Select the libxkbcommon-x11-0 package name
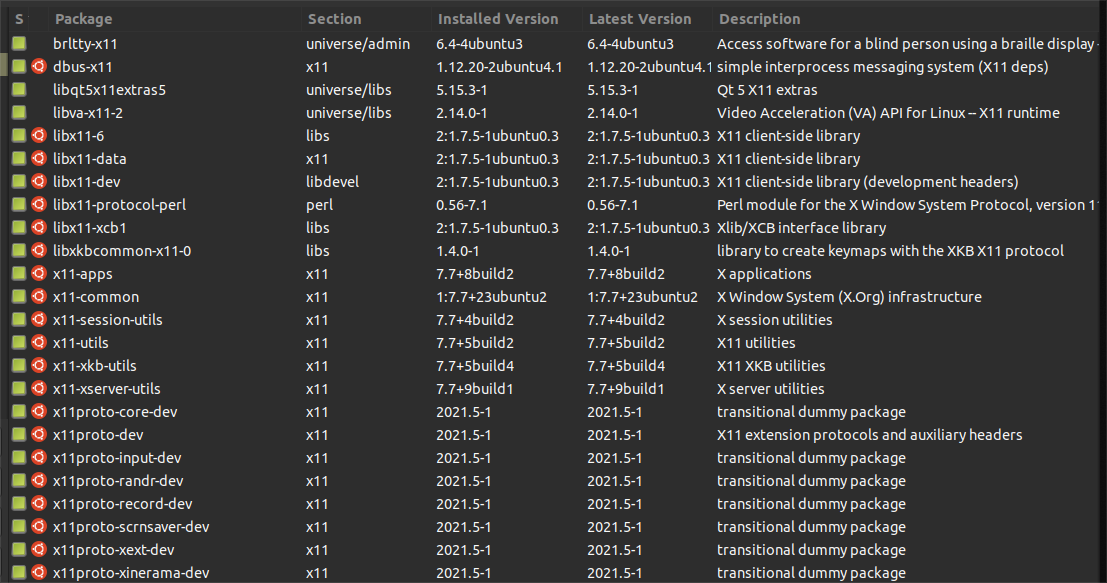 tap(121, 251)
